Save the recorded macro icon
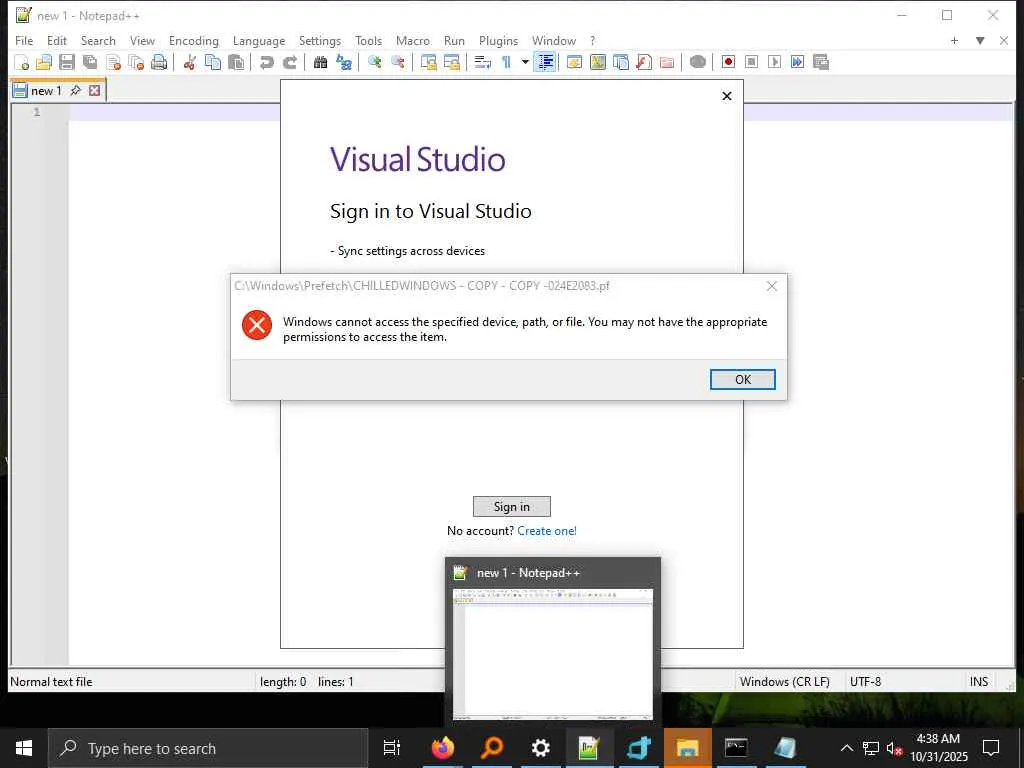The width and height of the screenshot is (1024, 768). [x=821, y=62]
